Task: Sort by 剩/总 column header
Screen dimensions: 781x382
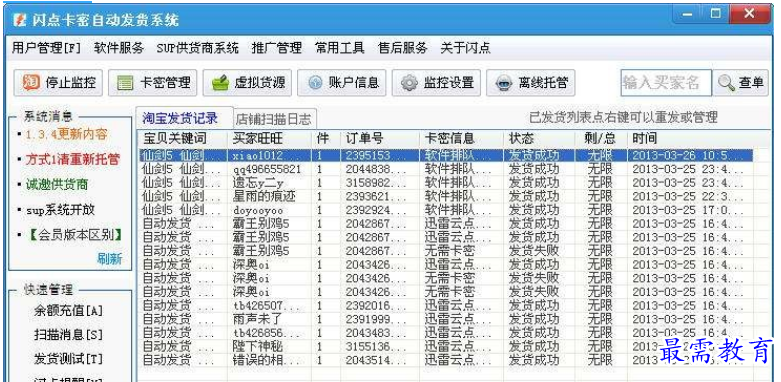Action: click(x=600, y=138)
